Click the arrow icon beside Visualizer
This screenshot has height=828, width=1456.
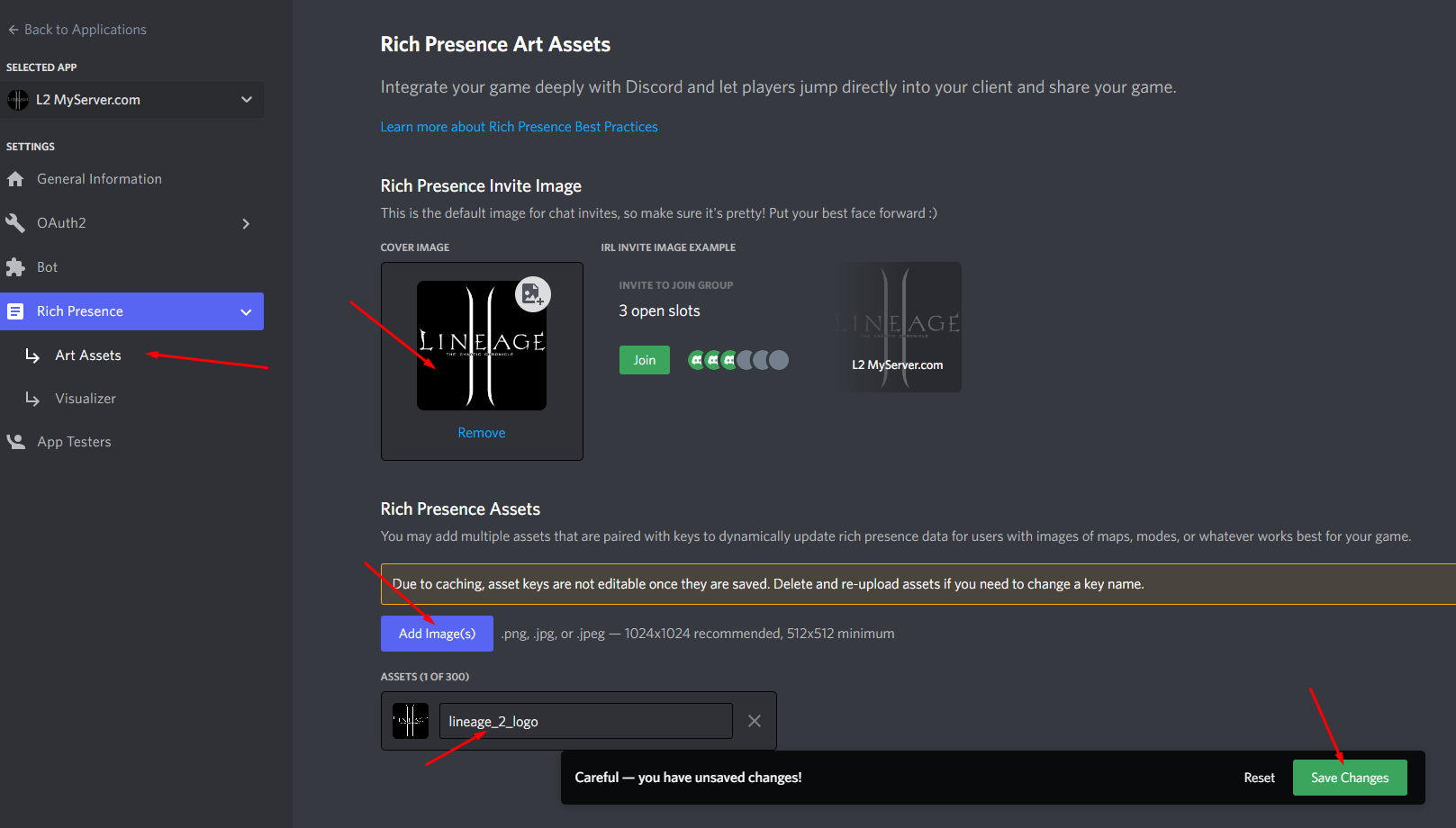coord(32,399)
